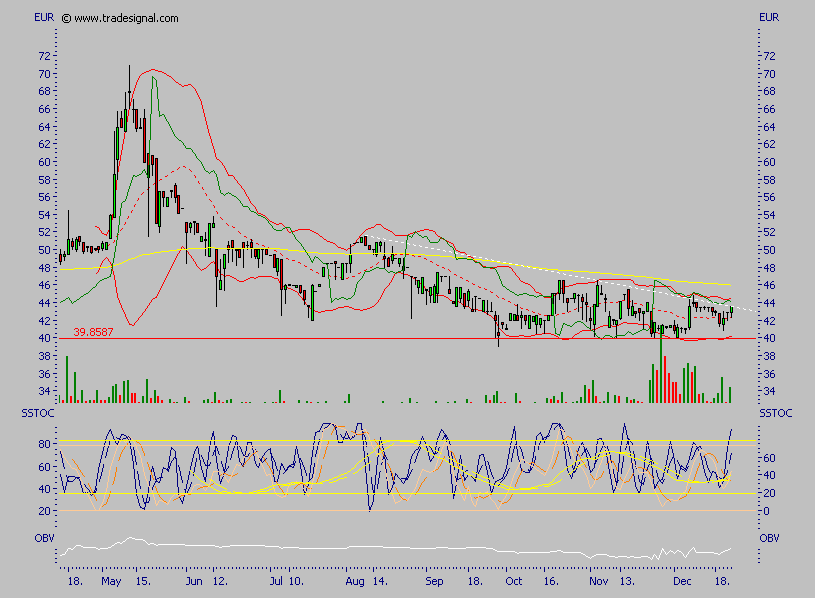Pick the Oct date label on time axis
This screenshot has width=815, height=598.
click(x=514, y=581)
